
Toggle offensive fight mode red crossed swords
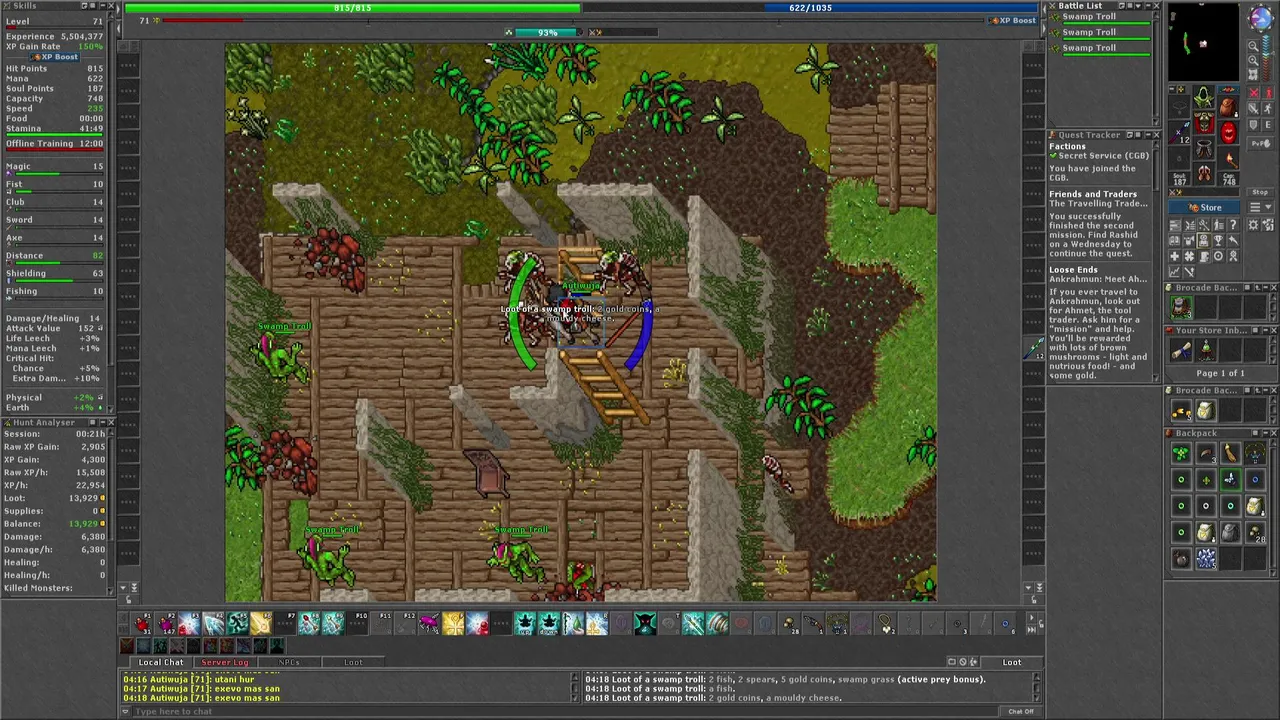tap(1253, 92)
